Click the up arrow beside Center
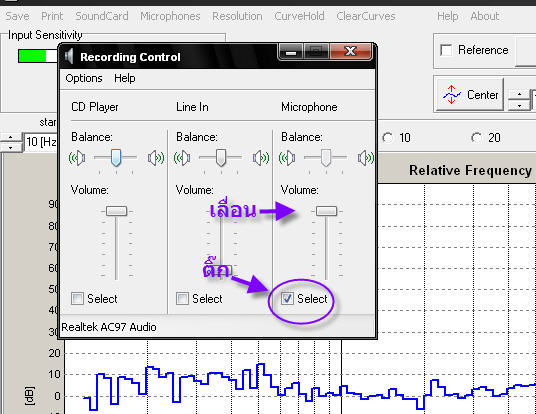This screenshot has width=536, height=414. tap(519, 94)
